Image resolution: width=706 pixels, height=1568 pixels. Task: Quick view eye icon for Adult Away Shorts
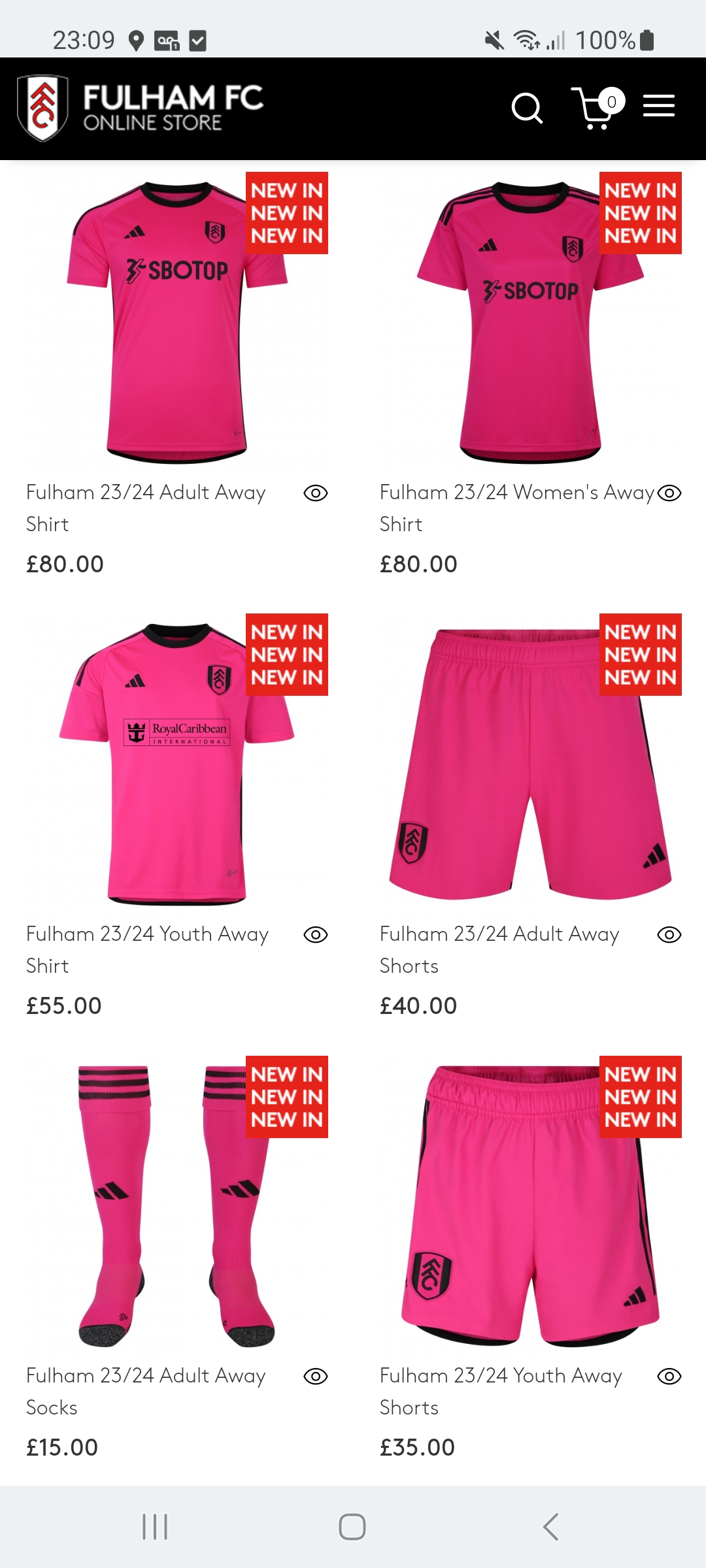point(669,935)
